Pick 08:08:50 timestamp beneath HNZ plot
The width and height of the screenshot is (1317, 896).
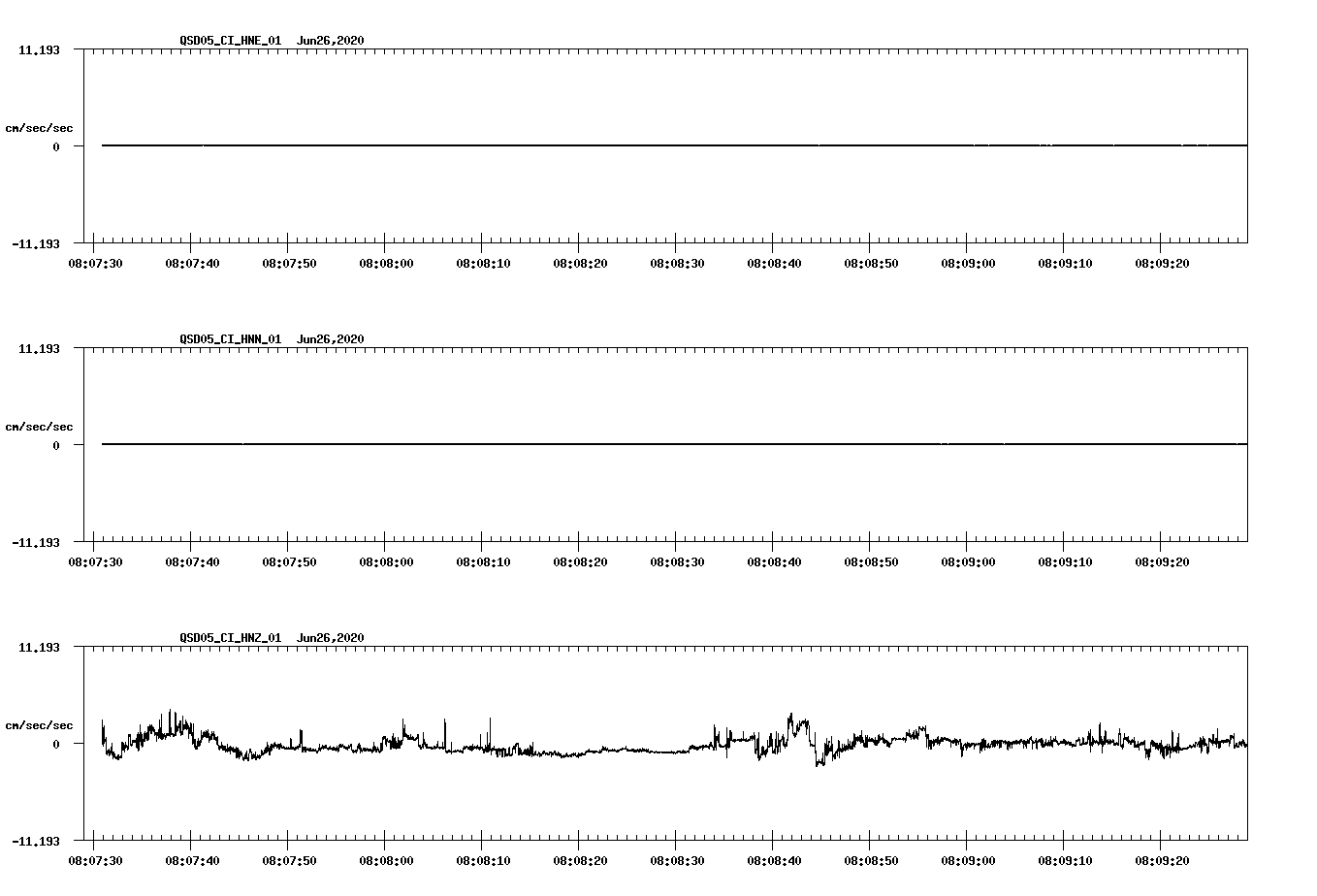click(x=871, y=860)
